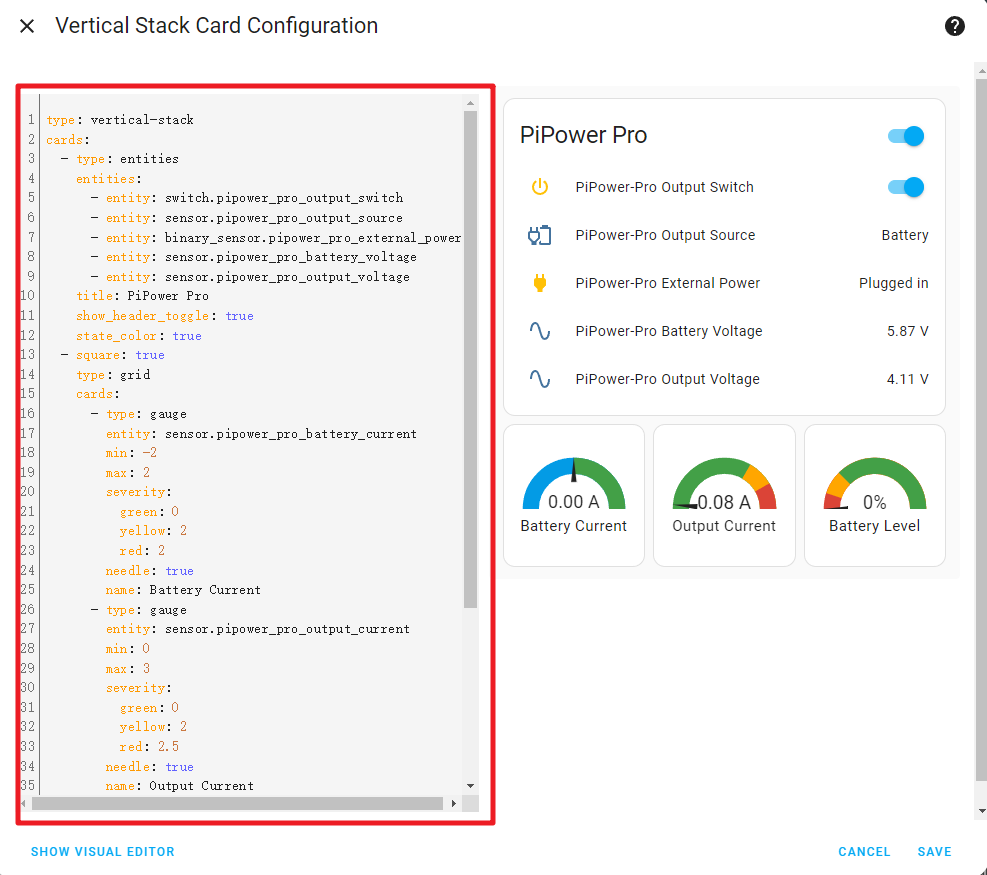The image size is (987, 875).
Task: Click the code editor down scroll arrow
Action: coord(470,786)
